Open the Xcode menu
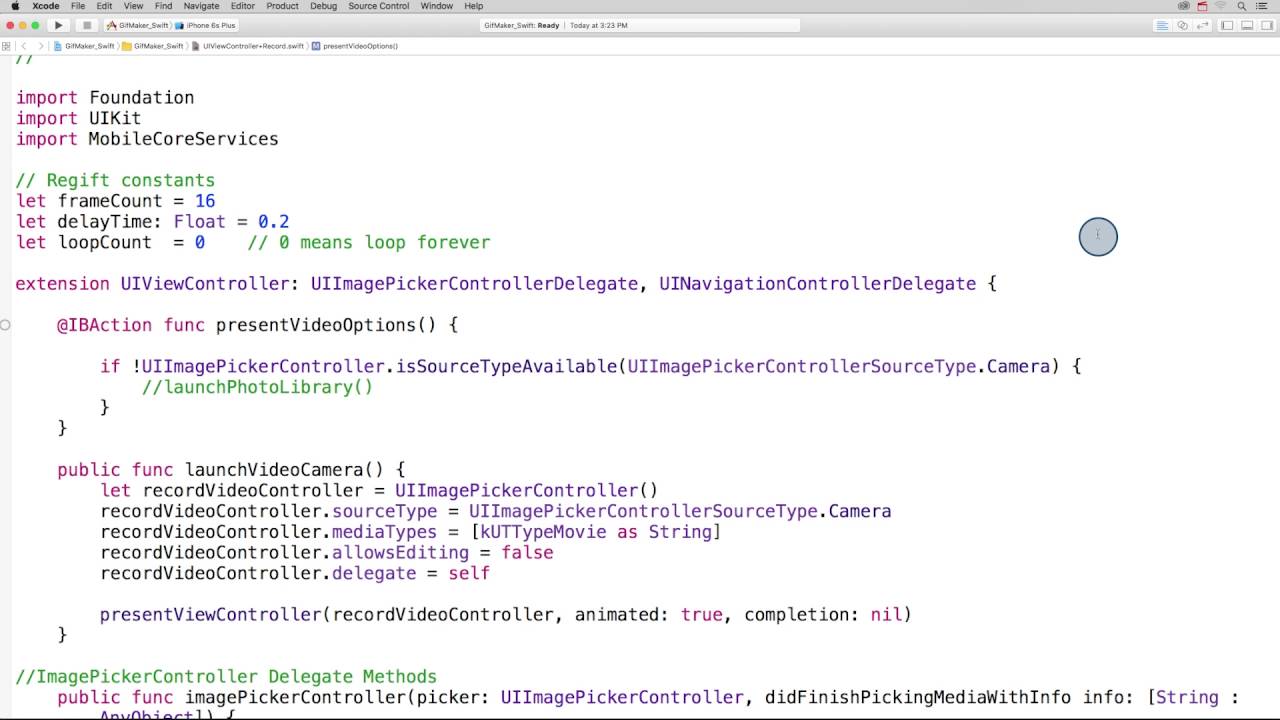The height and width of the screenshot is (720, 1280). 45,6
